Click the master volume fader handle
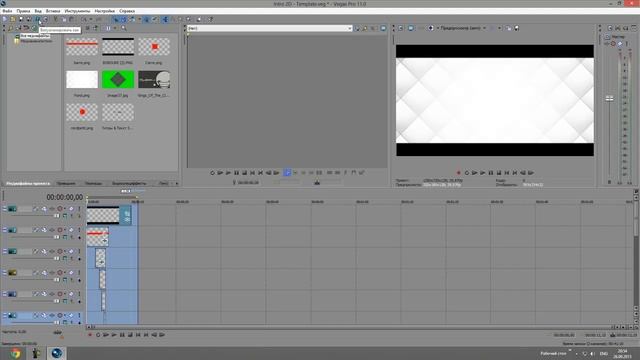Screen dimensions: 640x360 click(x=609, y=98)
